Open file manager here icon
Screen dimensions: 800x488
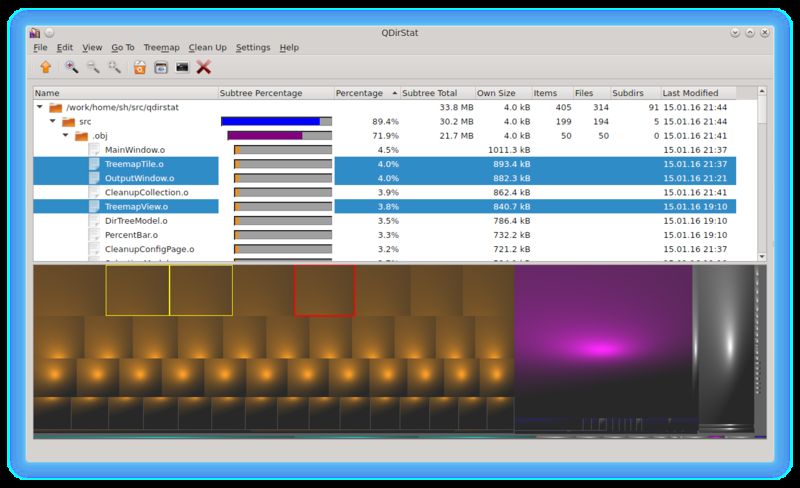pyautogui.click(x=161, y=67)
